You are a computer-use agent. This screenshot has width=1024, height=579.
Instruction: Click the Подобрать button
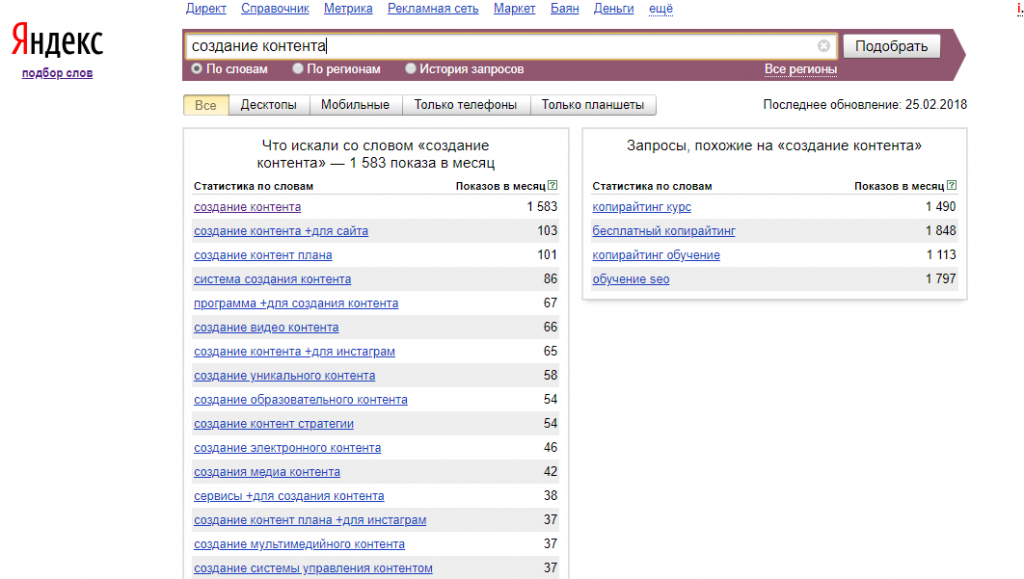[x=891, y=46]
